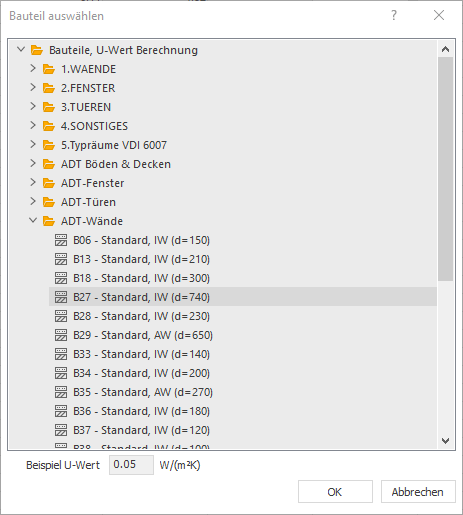Select B28 - Standard, IW (d=230)
The image size is (463, 515).
141,316
